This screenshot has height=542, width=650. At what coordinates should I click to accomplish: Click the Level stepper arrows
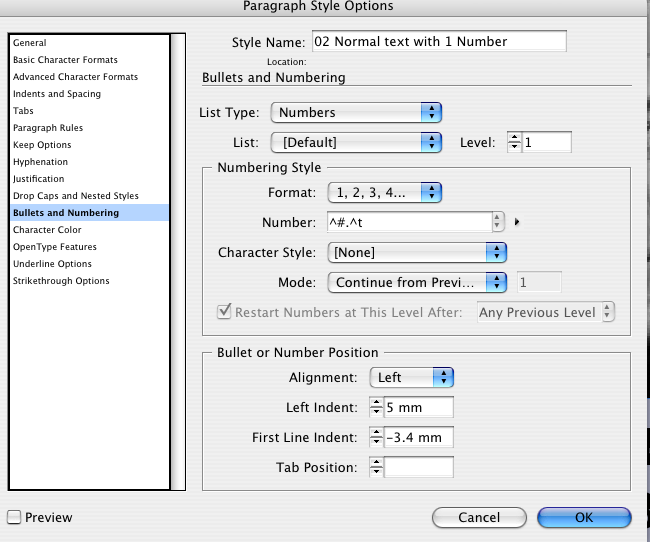pyautogui.click(x=514, y=142)
